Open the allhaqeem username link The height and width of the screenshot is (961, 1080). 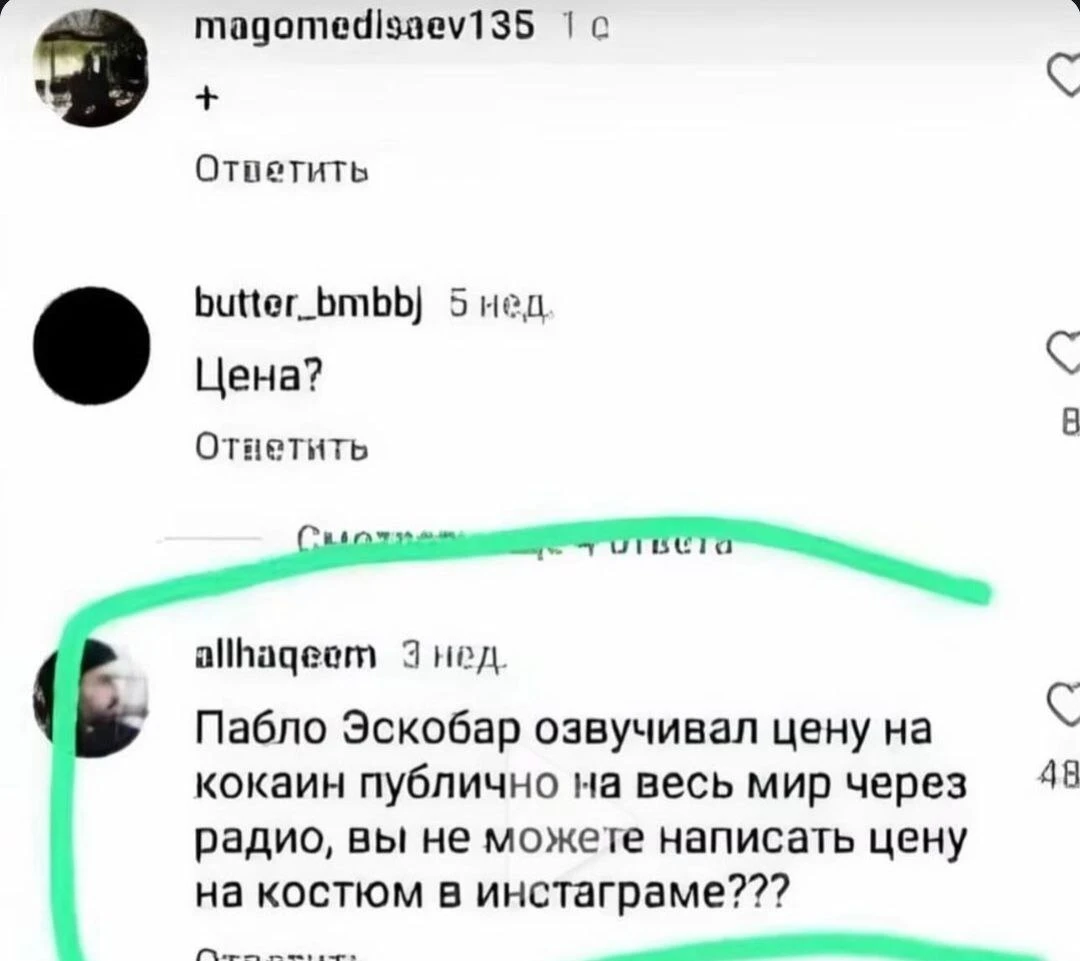(286, 656)
